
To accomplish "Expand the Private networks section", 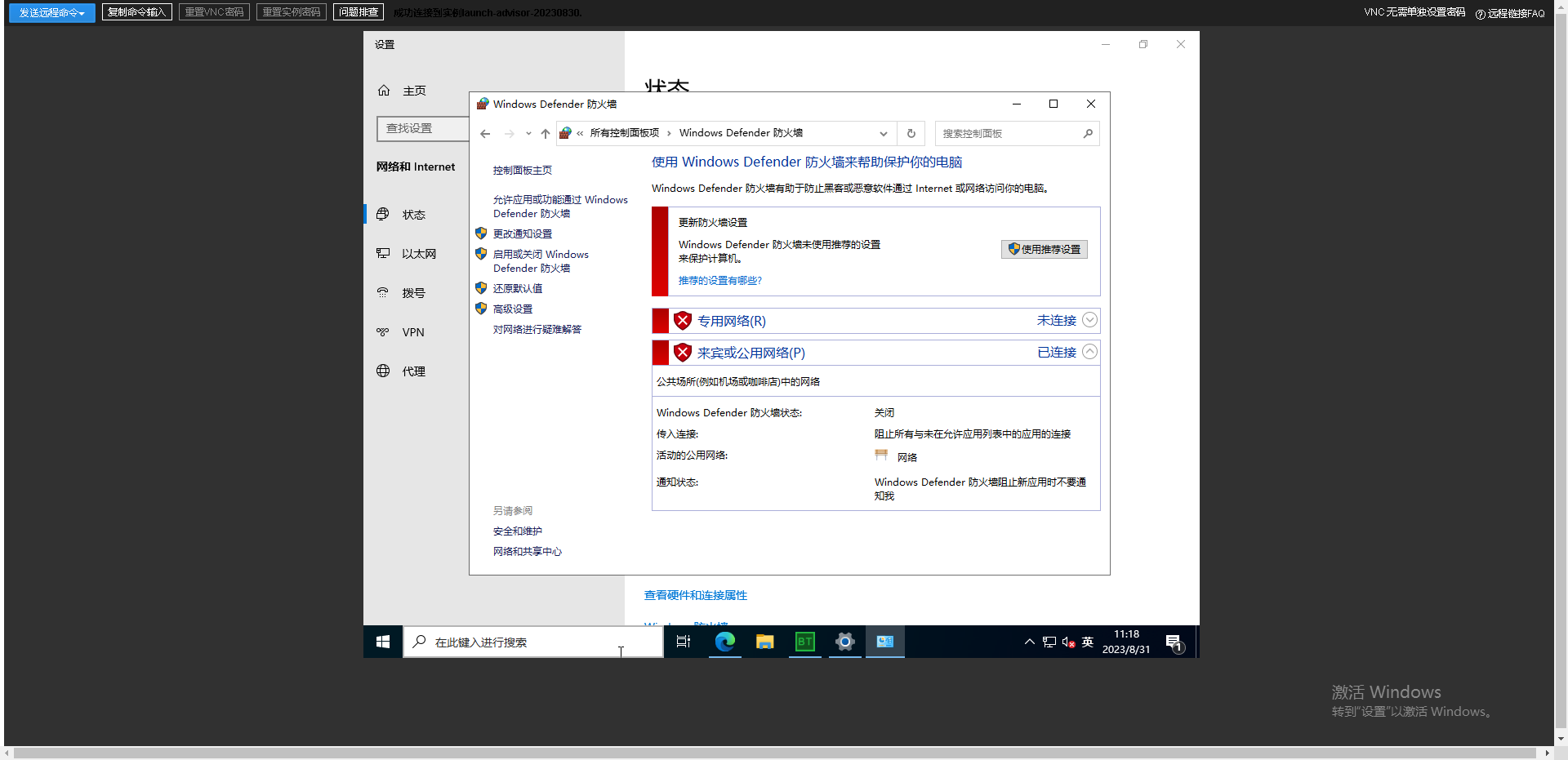I will click(x=1089, y=320).
